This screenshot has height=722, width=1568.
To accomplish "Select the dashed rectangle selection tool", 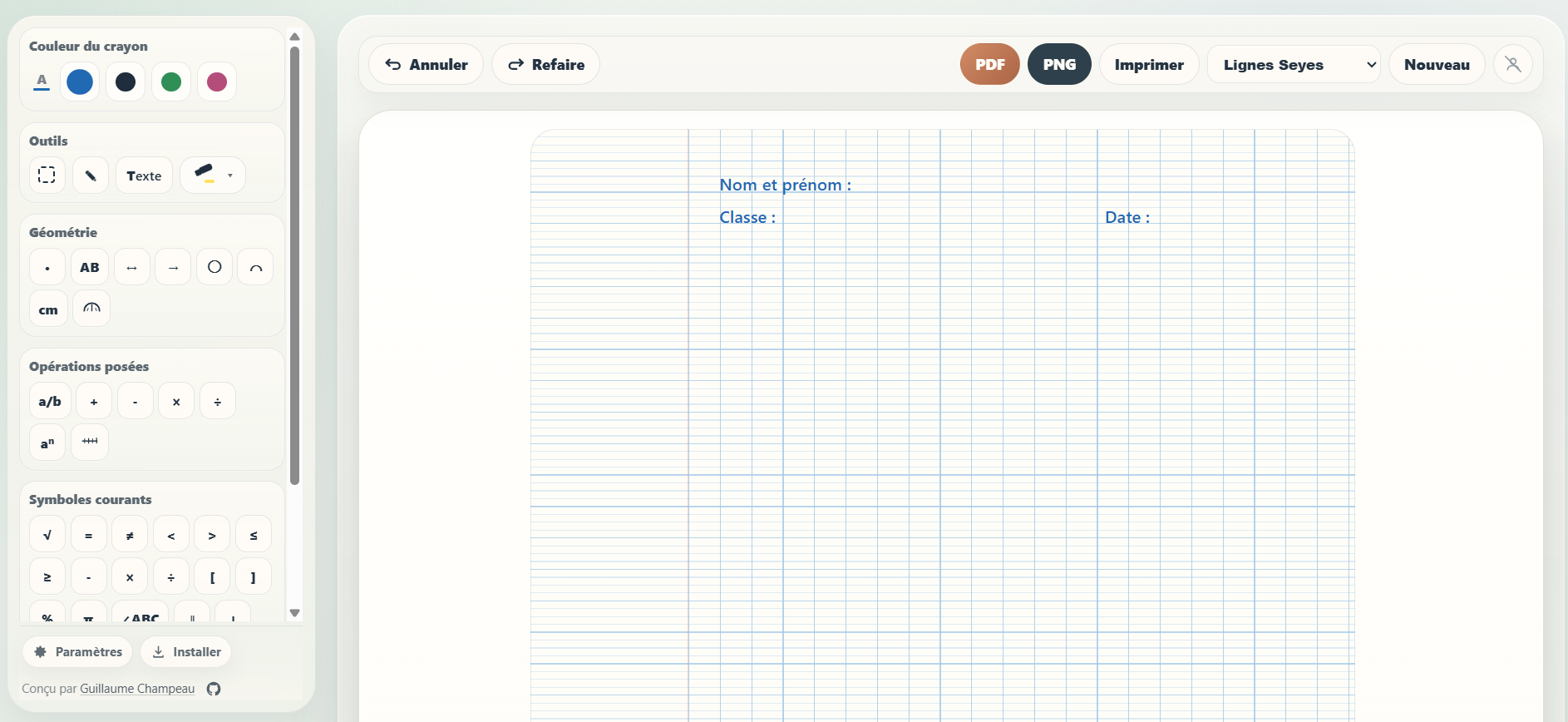I will [x=47, y=176].
